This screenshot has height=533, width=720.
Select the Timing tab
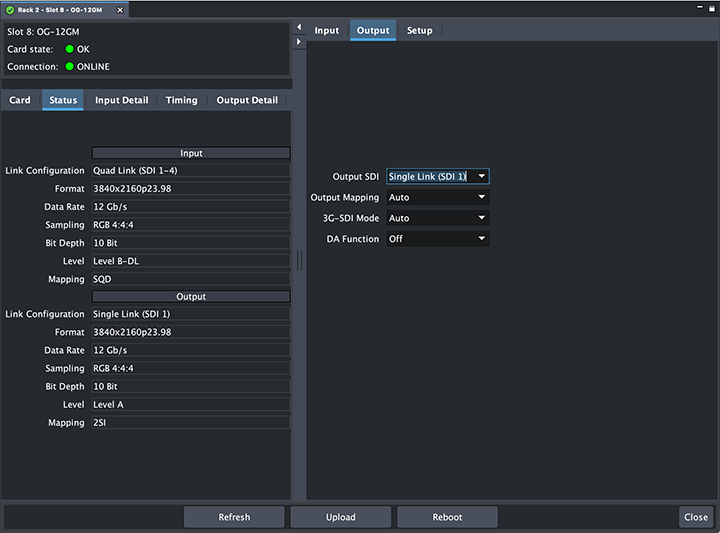point(181,100)
